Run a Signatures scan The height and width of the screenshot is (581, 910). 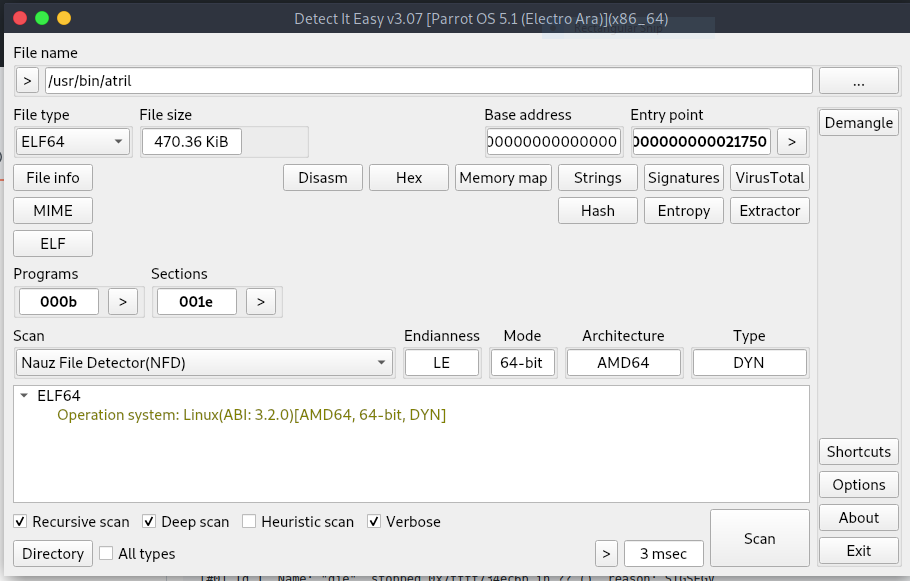pyautogui.click(x=683, y=177)
